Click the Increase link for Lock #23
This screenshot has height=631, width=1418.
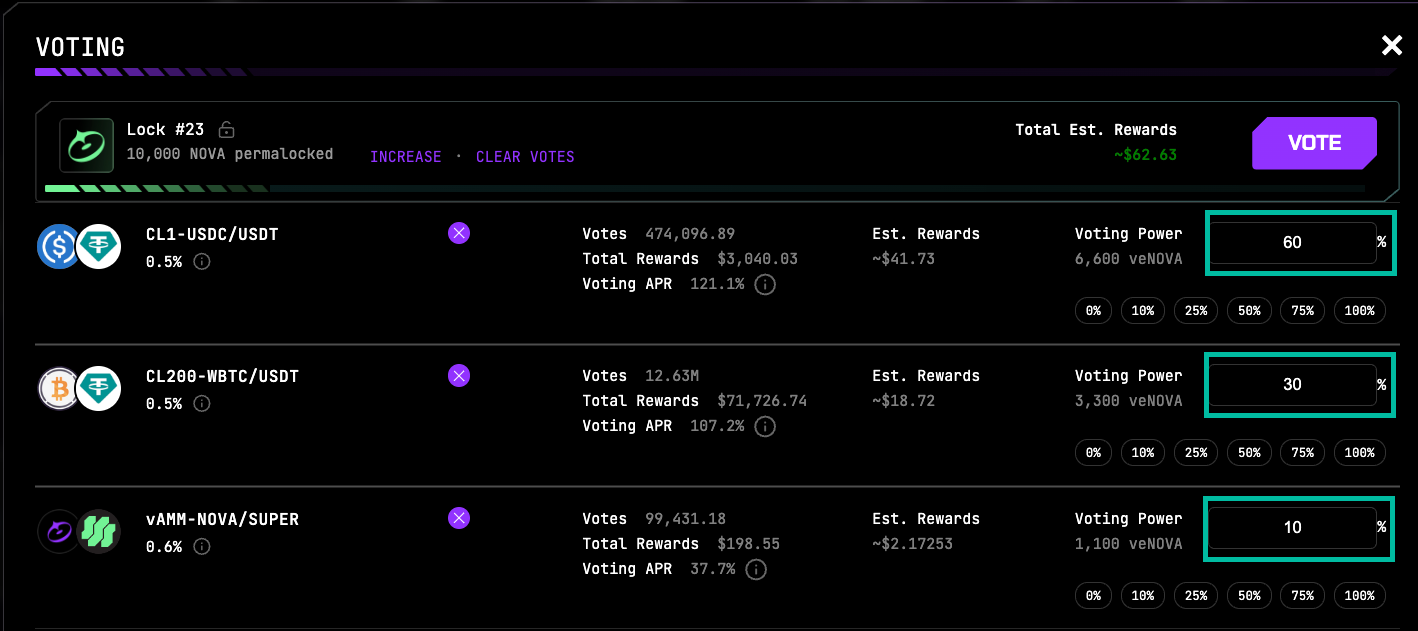click(405, 157)
